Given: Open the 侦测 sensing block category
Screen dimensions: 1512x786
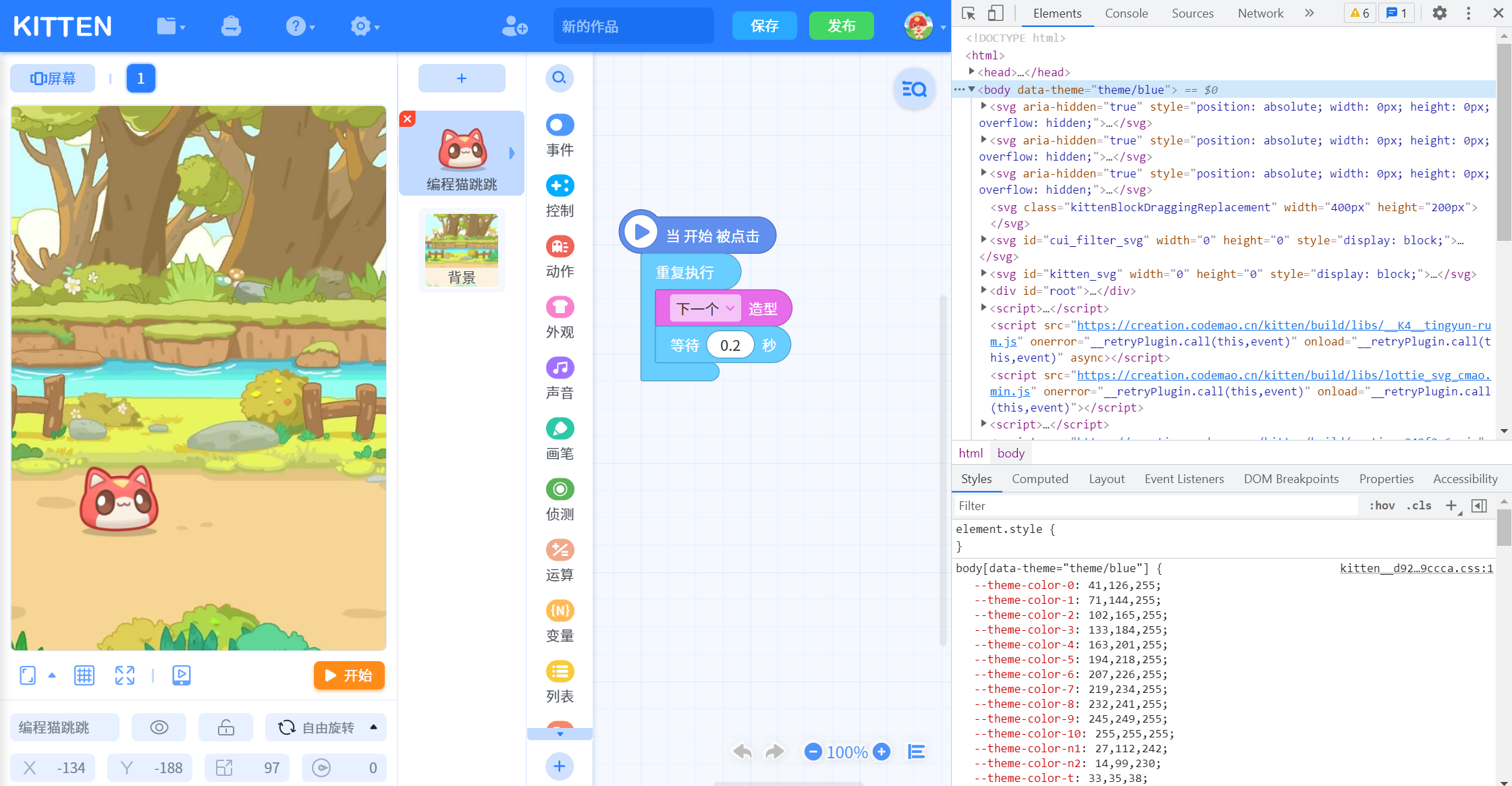Looking at the screenshot, I should (x=560, y=500).
